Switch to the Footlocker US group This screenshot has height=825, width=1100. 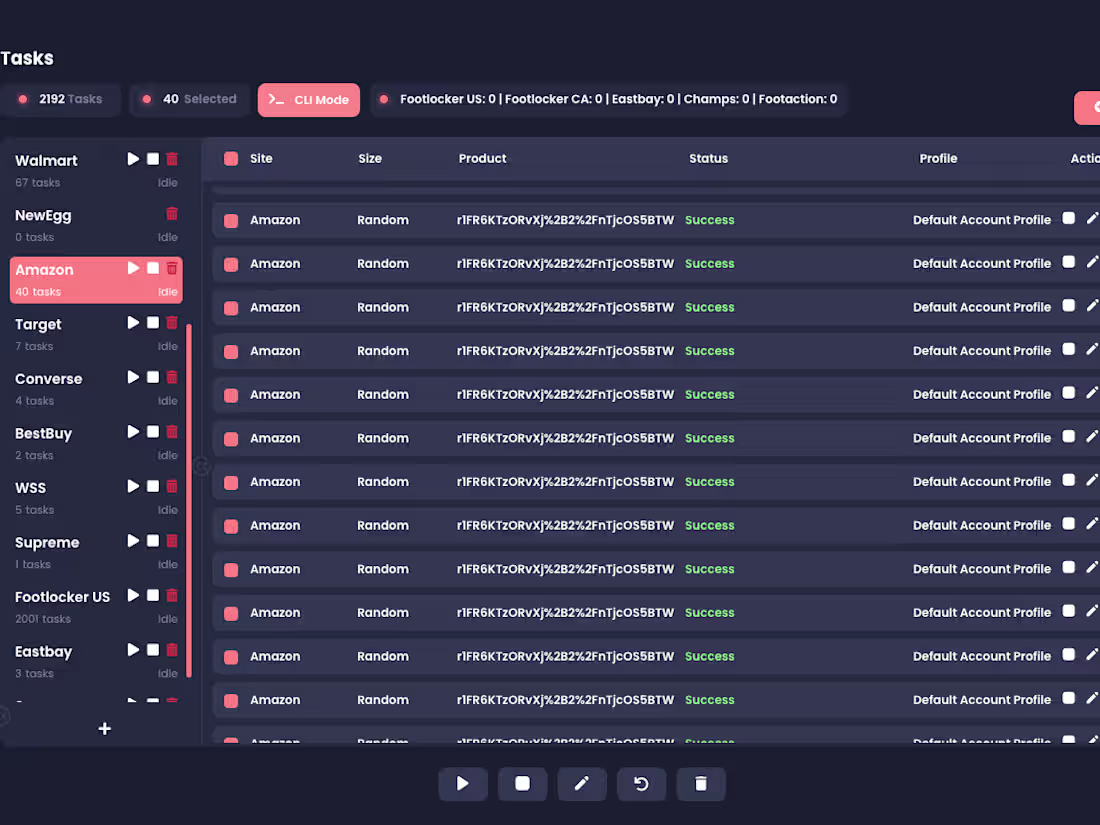tap(62, 597)
